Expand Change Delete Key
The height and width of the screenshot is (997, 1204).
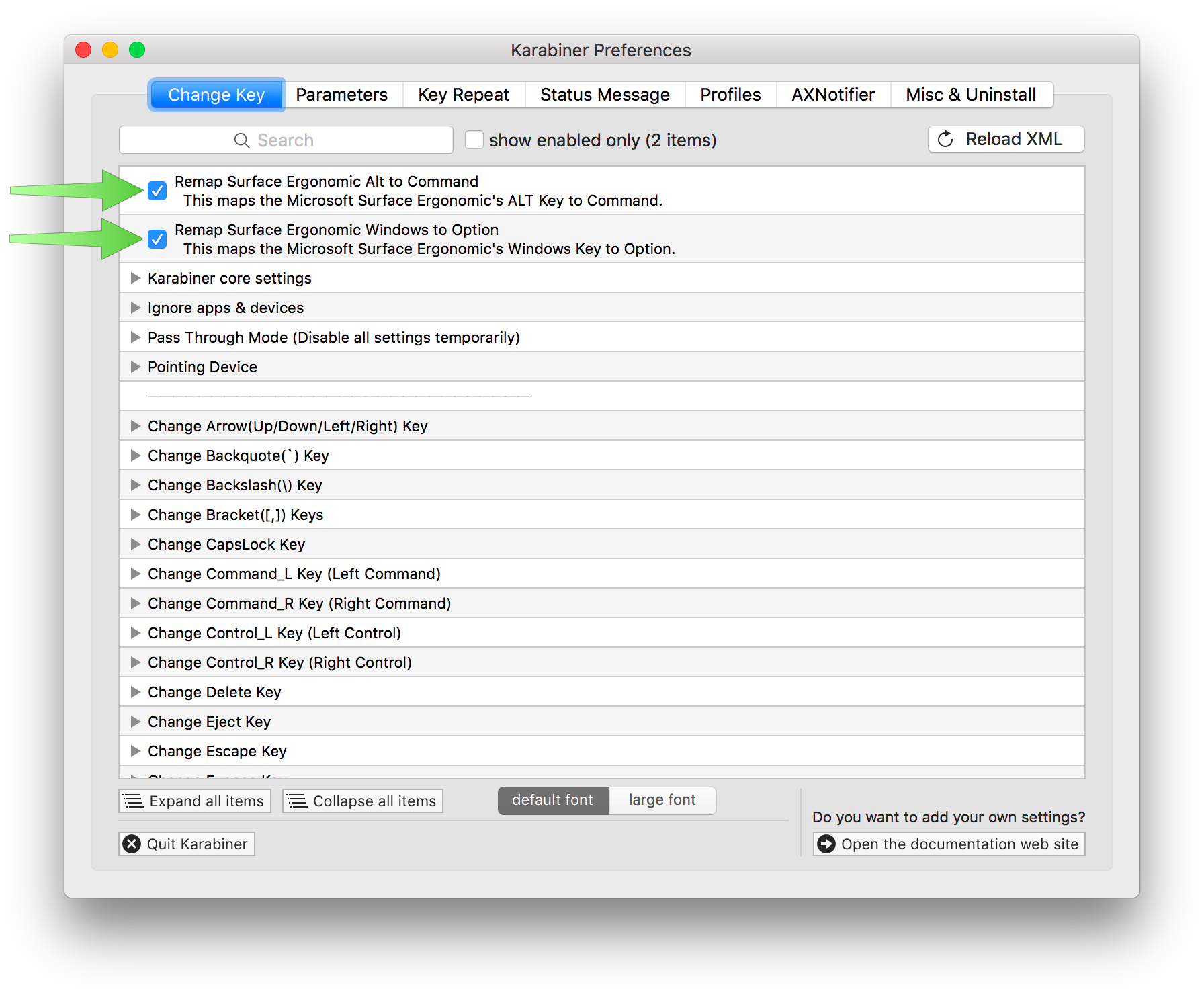(135, 692)
